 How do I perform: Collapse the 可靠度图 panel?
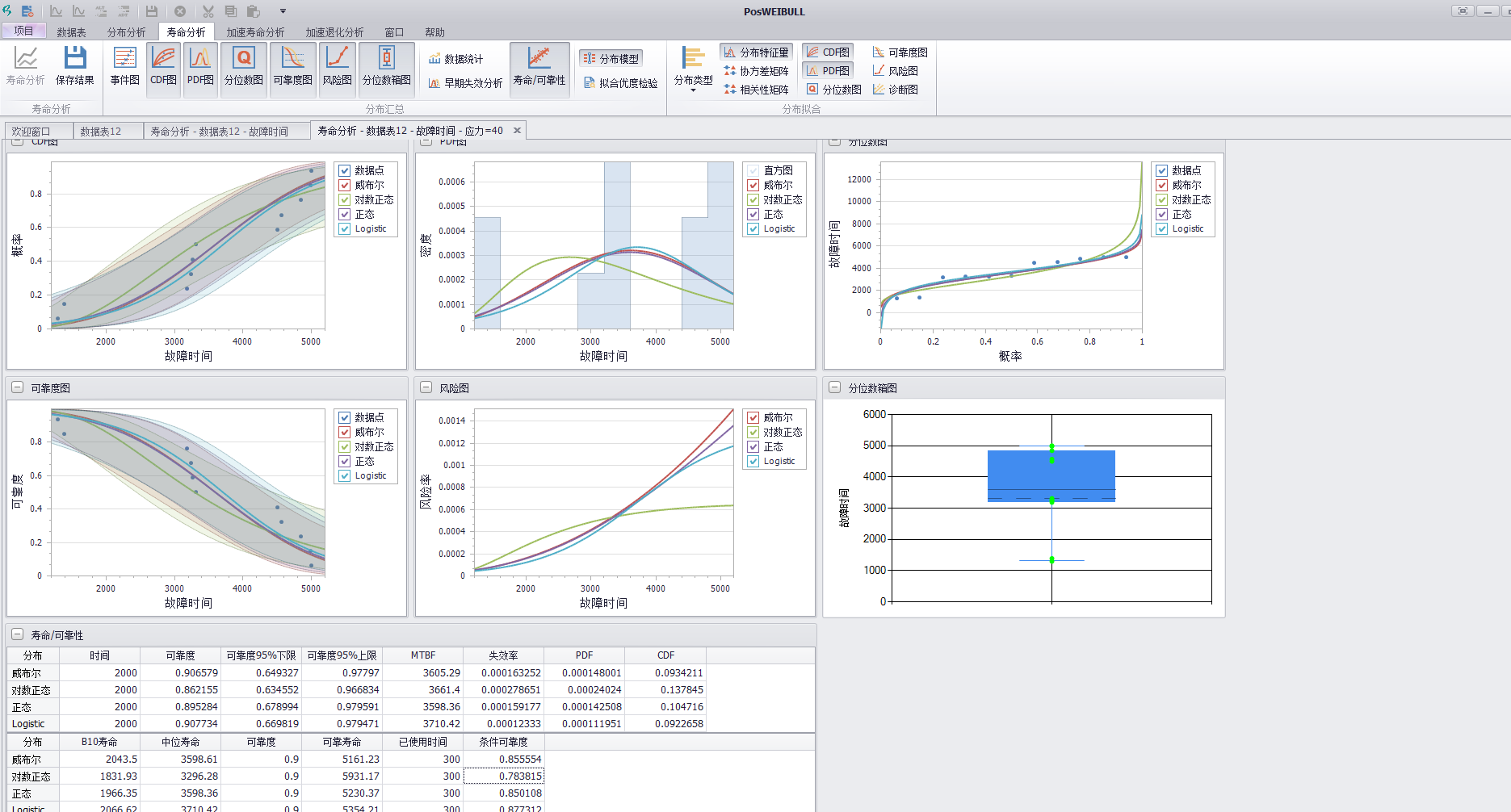17,387
